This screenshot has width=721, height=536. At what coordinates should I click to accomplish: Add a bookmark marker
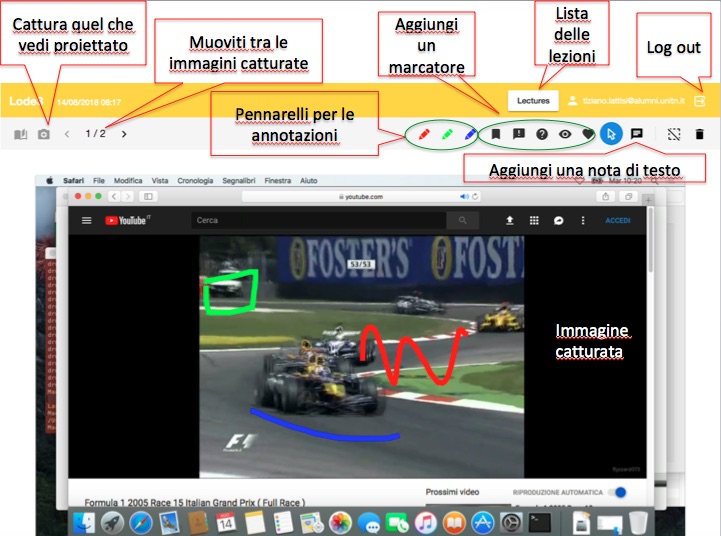coord(496,134)
